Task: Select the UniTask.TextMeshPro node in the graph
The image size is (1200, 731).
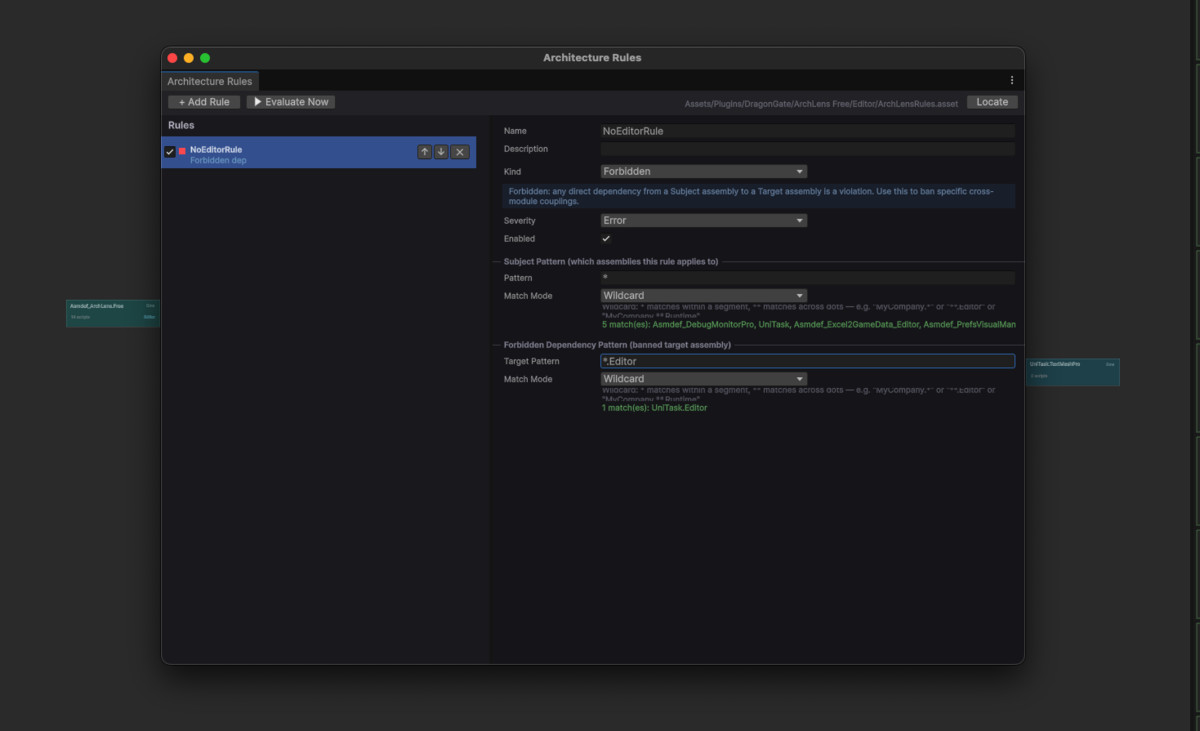Action: tap(1073, 372)
